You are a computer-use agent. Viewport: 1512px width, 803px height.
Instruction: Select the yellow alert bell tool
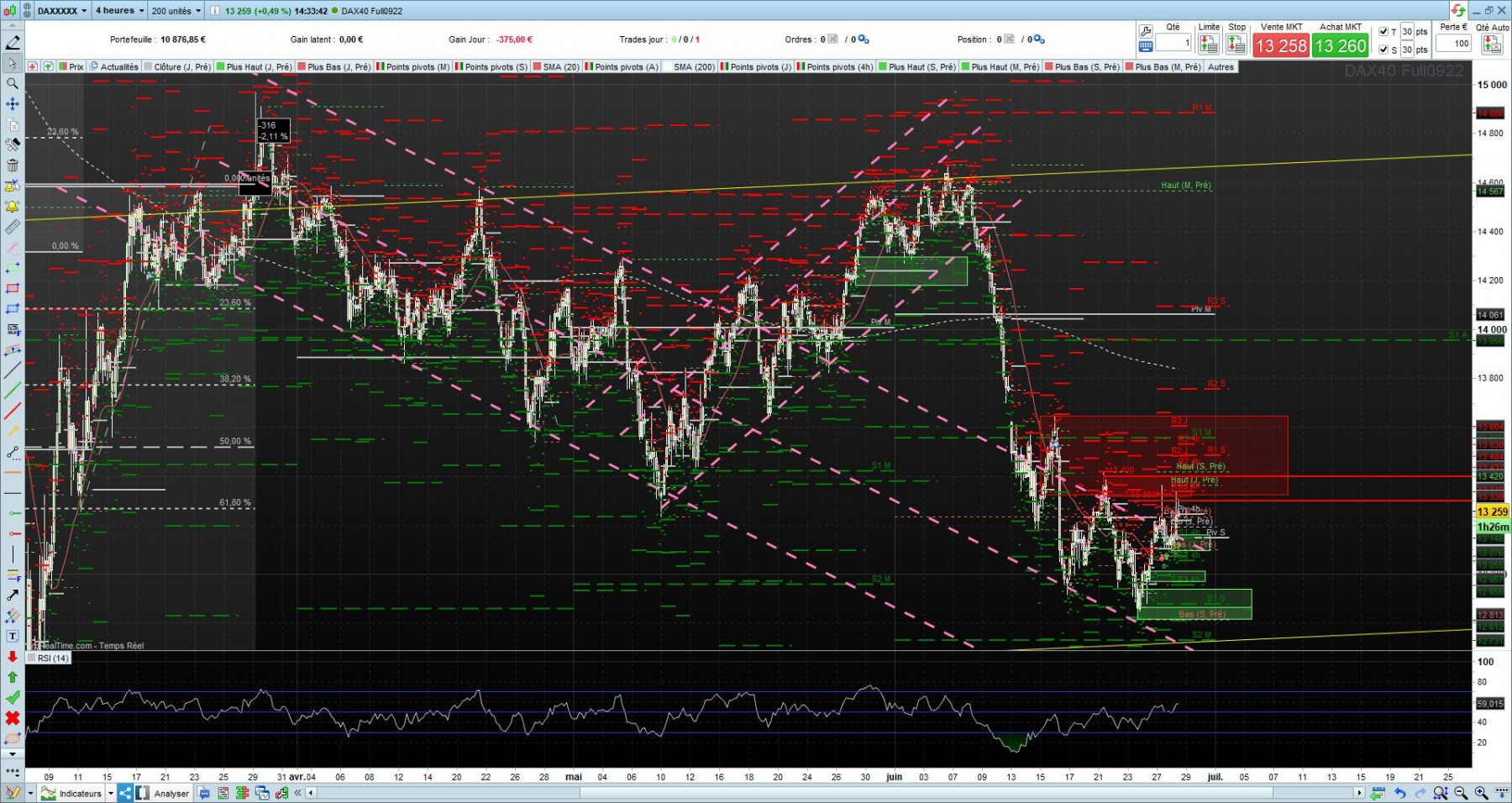[x=13, y=207]
